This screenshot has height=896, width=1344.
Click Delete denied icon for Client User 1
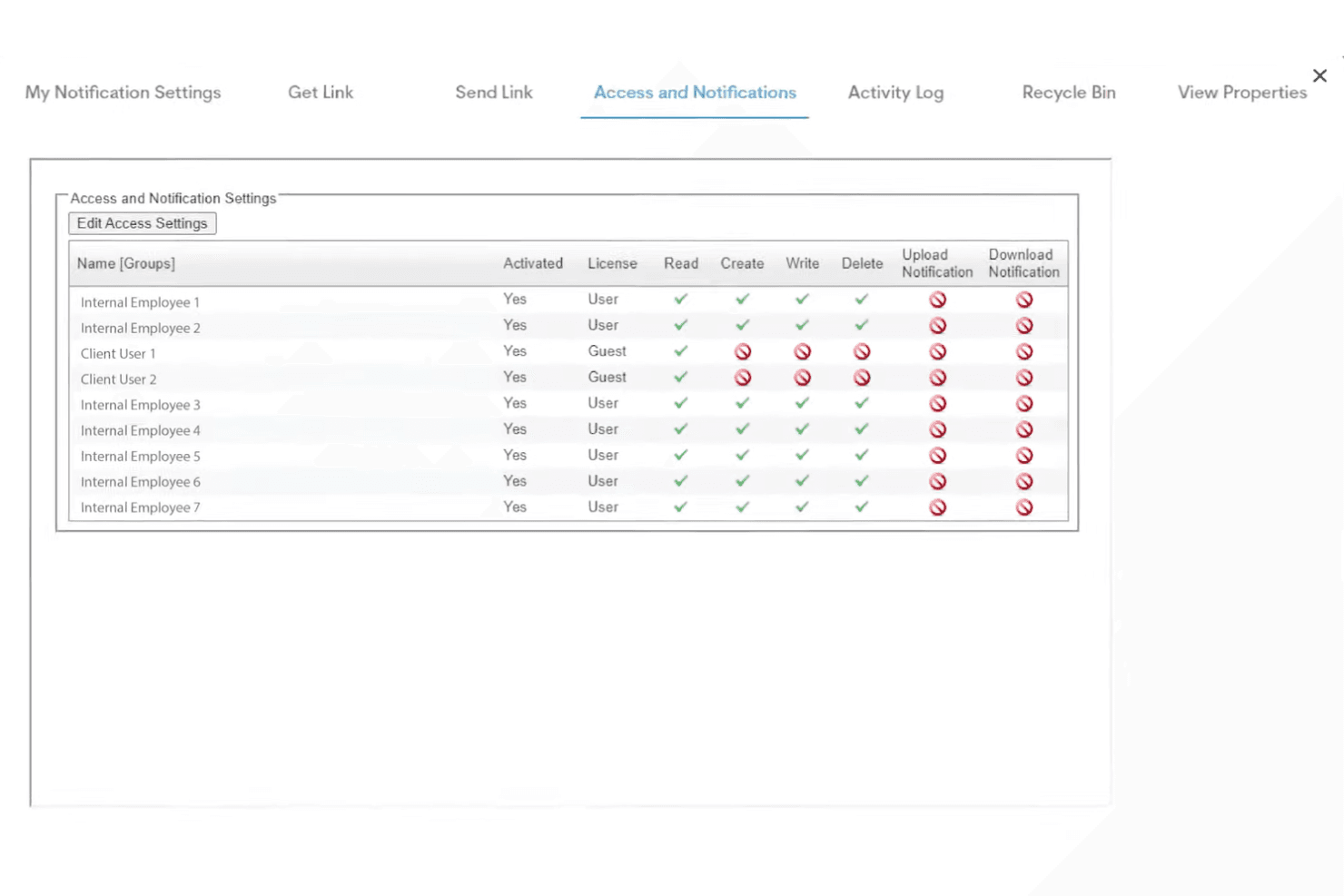click(862, 351)
